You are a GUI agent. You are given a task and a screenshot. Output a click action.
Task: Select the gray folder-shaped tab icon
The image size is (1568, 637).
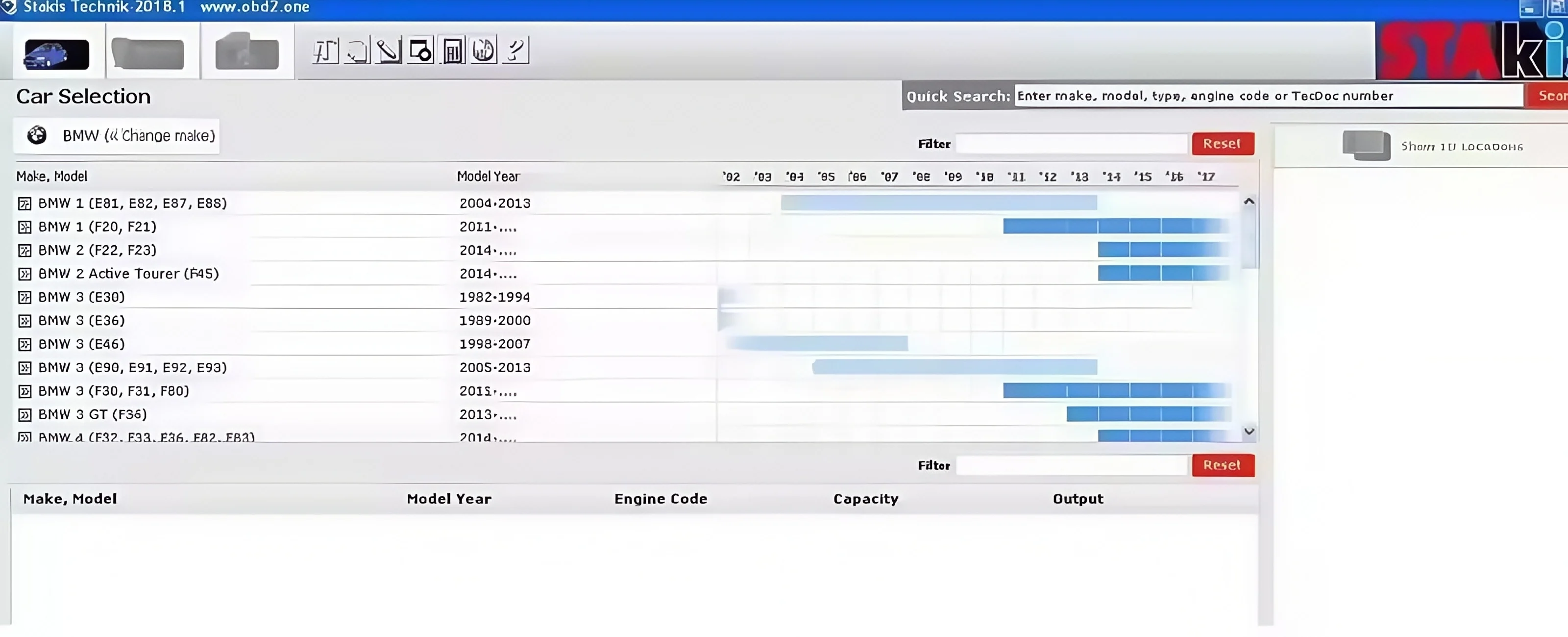[246, 51]
